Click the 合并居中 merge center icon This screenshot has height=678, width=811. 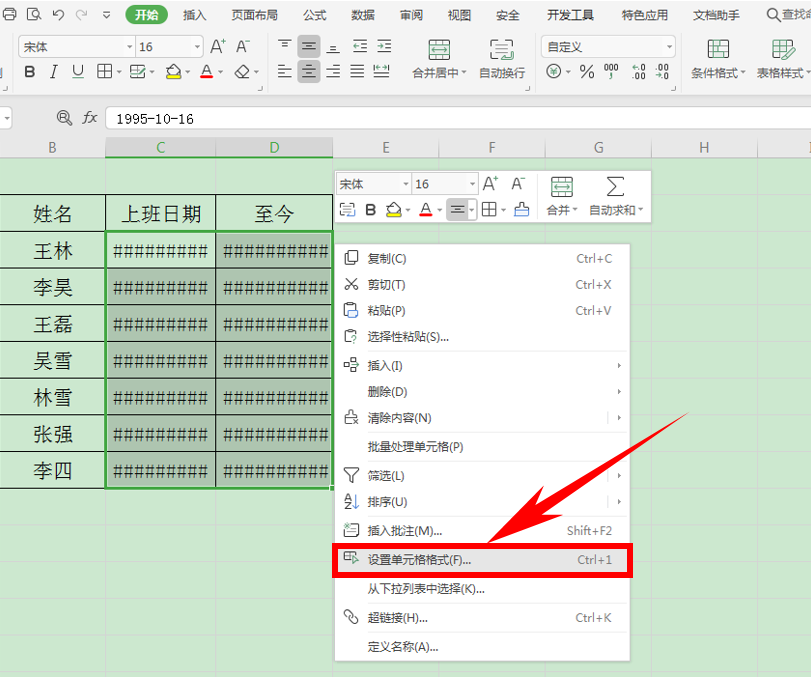tap(437, 50)
